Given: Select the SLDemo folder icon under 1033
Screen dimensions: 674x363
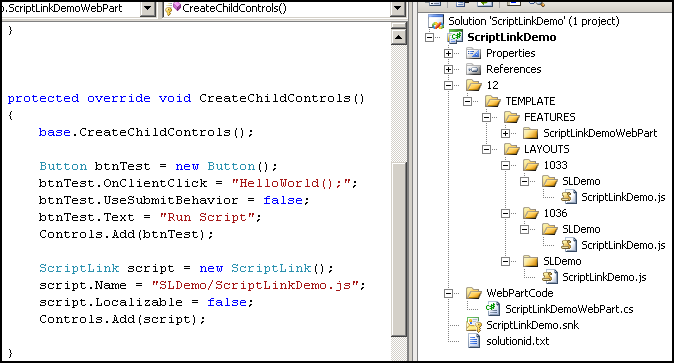Looking at the screenshot, I should pos(550,181).
